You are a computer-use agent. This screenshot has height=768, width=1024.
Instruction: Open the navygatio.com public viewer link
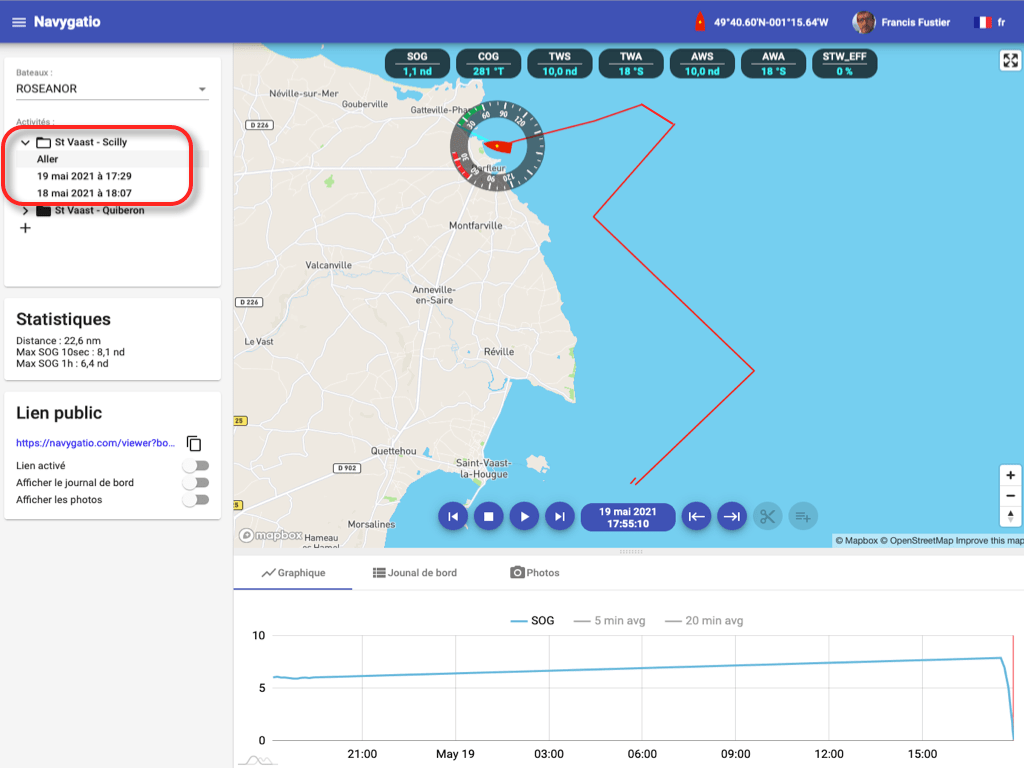point(96,443)
